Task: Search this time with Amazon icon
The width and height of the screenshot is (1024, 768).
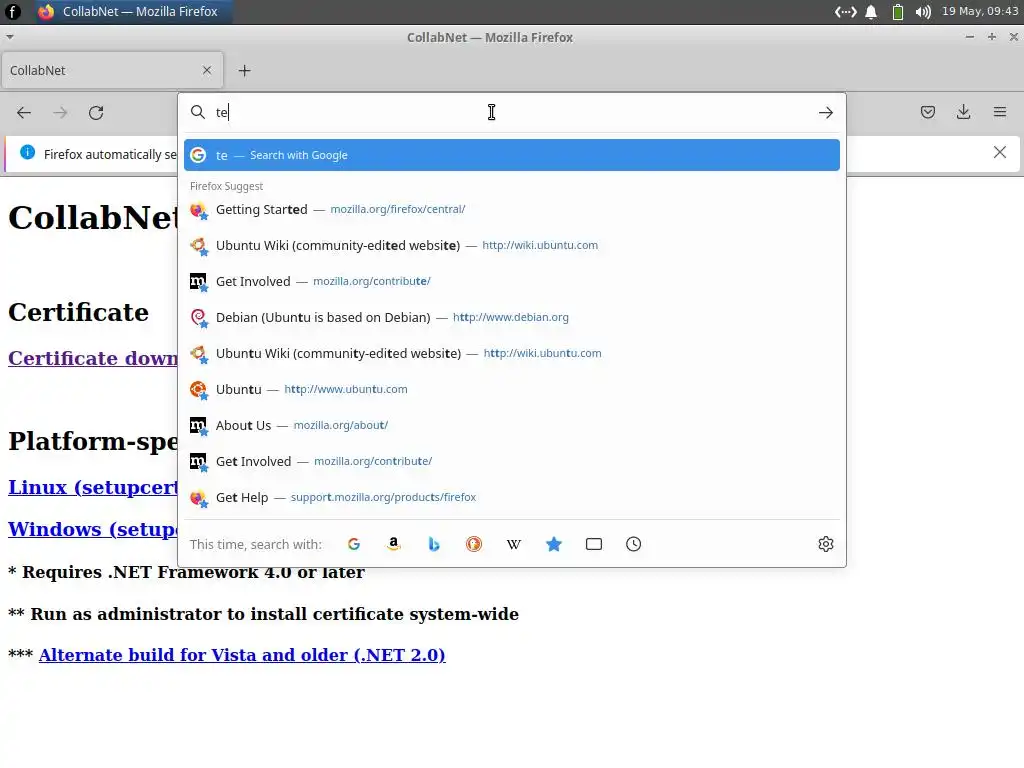Action: tap(394, 544)
